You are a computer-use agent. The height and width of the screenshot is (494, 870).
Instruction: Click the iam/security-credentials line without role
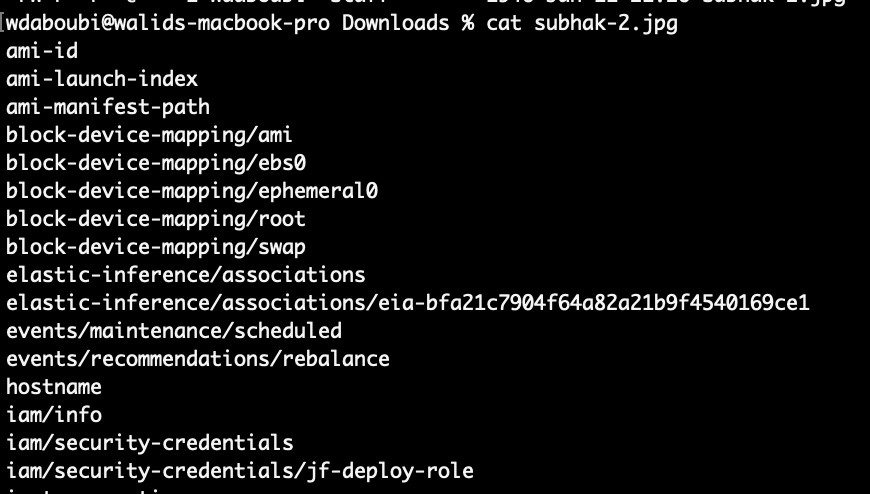[150, 442]
